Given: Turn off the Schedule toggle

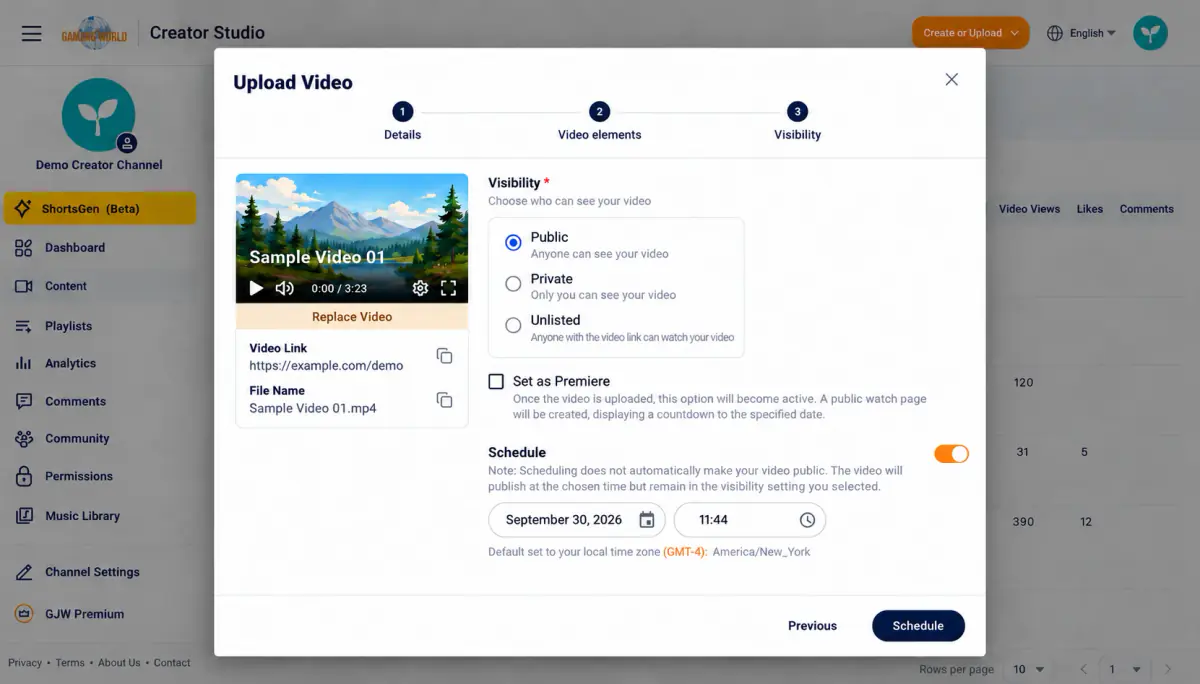Looking at the screenshot, I should [951, 454].
